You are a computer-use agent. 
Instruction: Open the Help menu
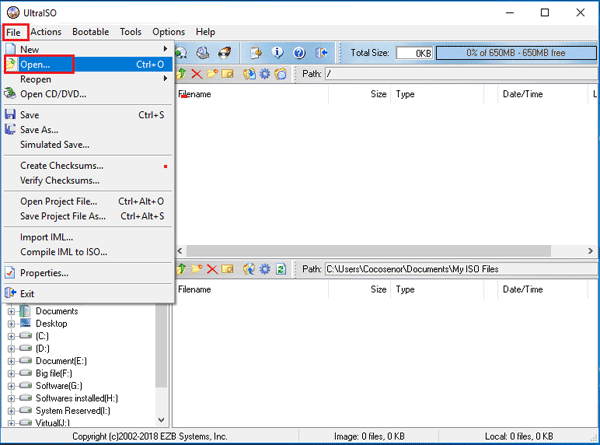tap(205, 32)
